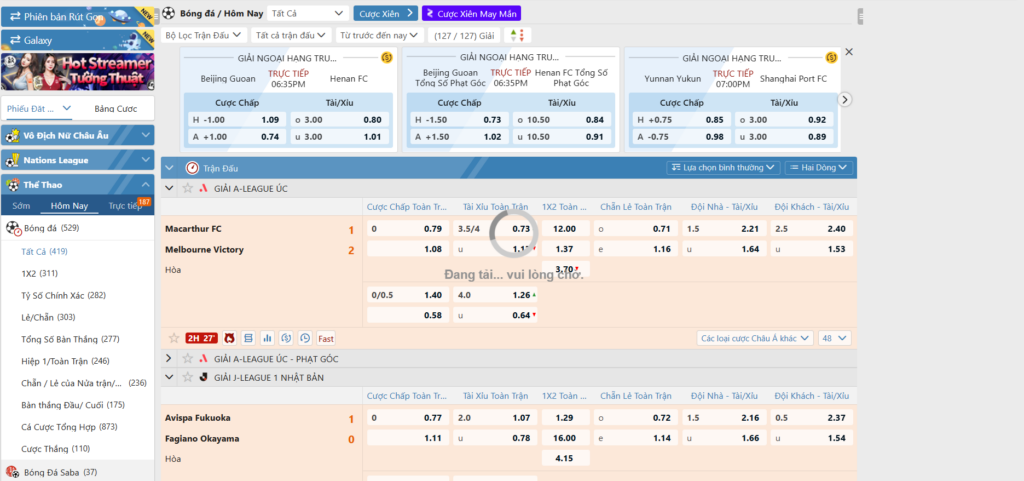Image resolution: width=1024 pixels, height=481 pixels.
Task: Open the Hai Dòng display dropdown
Action: 818,168
